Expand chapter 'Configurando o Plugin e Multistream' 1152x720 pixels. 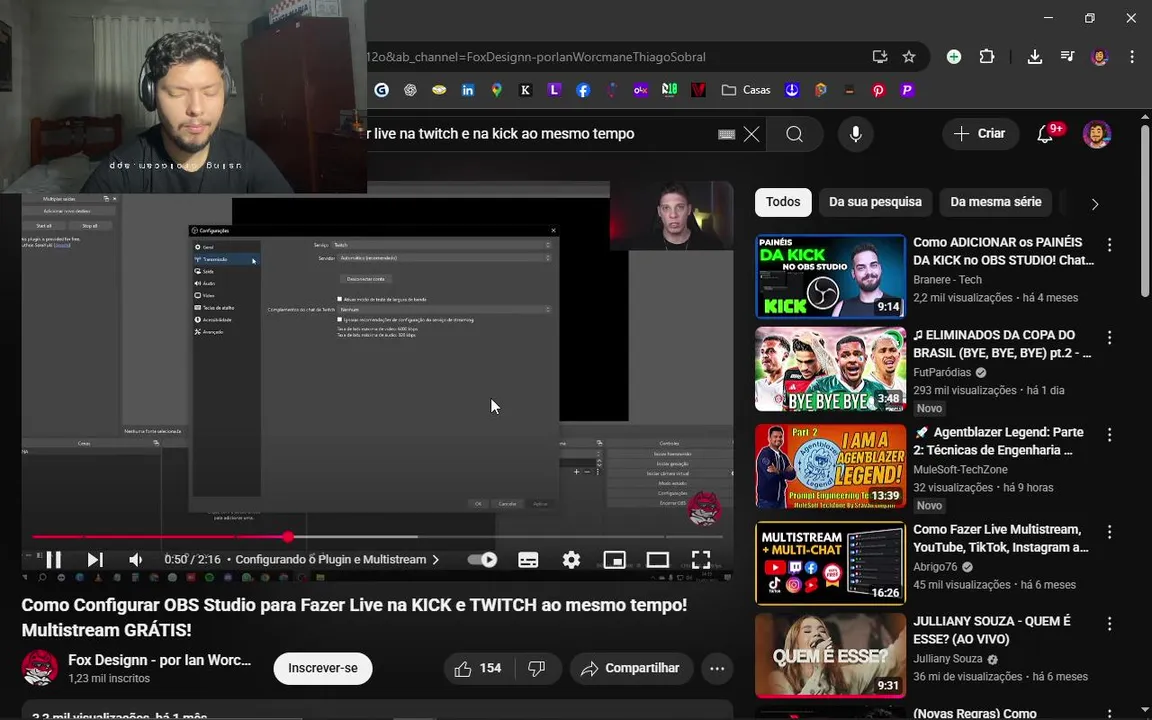337,560
